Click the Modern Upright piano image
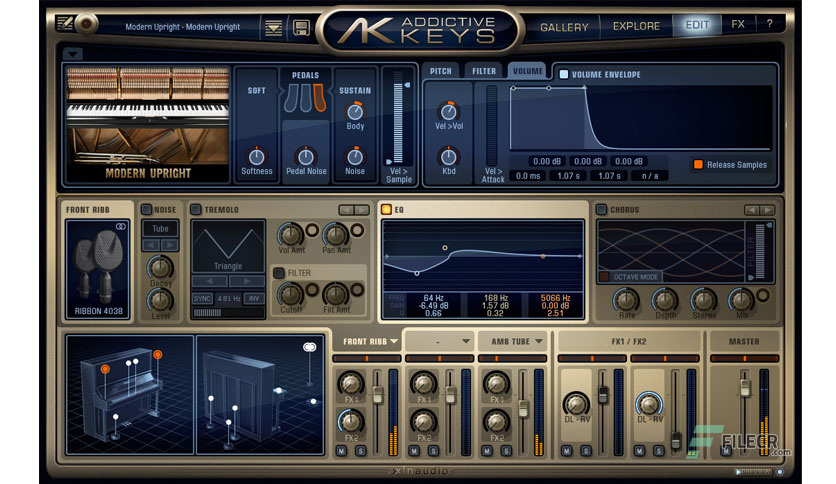Image resolution: width=836 pixels, height=484 pixels. pos(148,124)
